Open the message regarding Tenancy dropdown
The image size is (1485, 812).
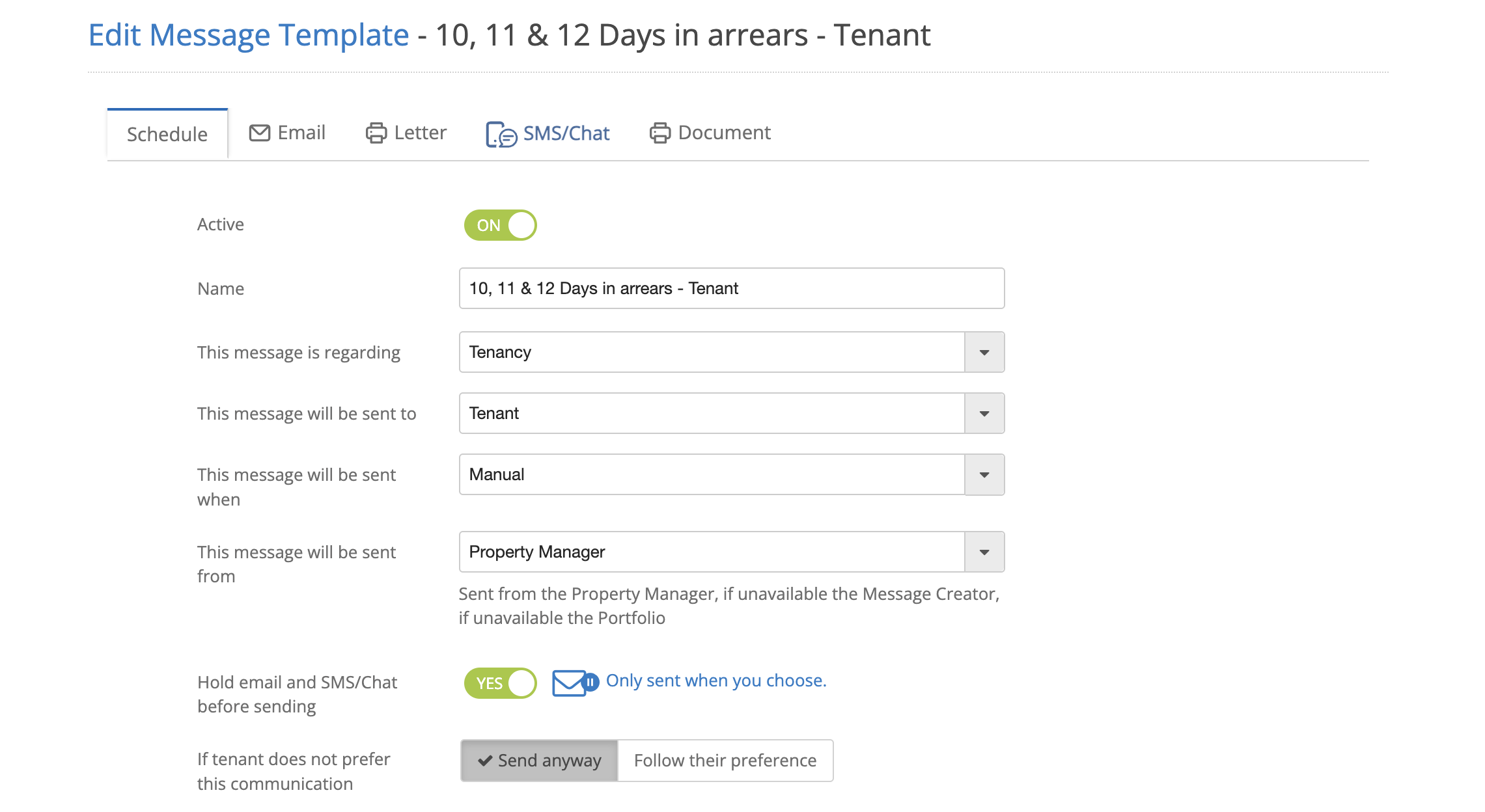tap(732, 352)
